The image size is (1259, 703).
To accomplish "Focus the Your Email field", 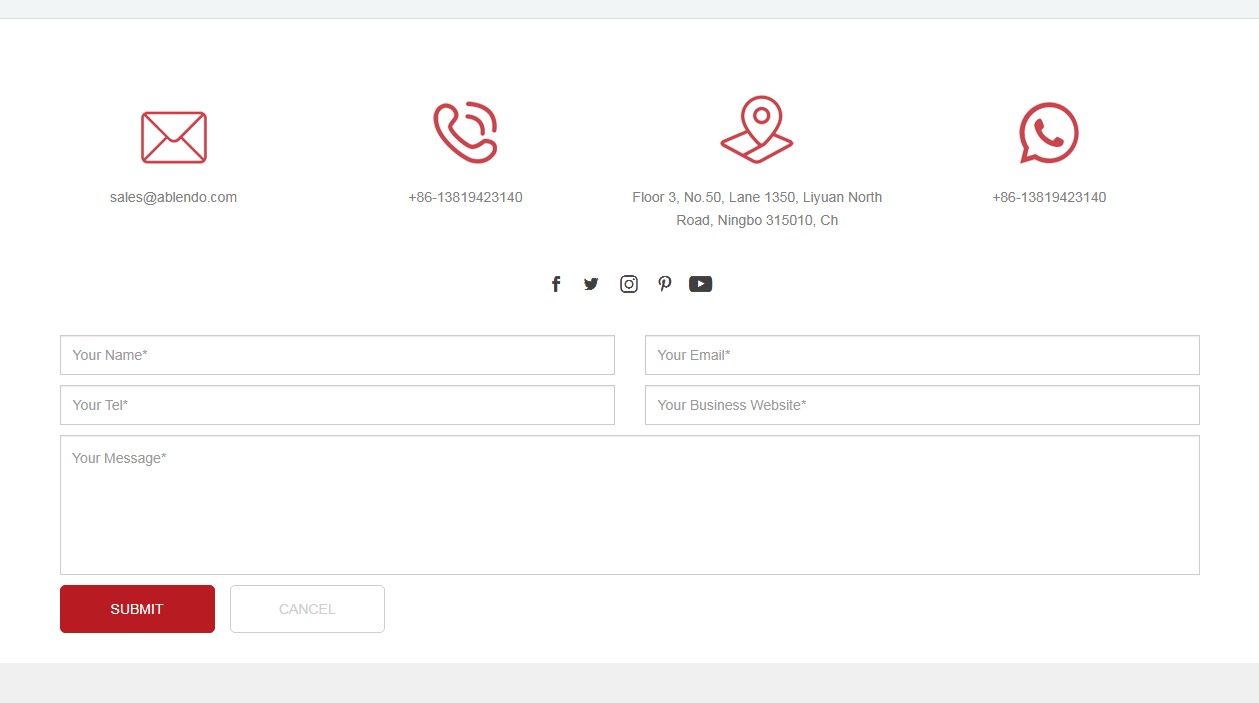I will [922, 355].
